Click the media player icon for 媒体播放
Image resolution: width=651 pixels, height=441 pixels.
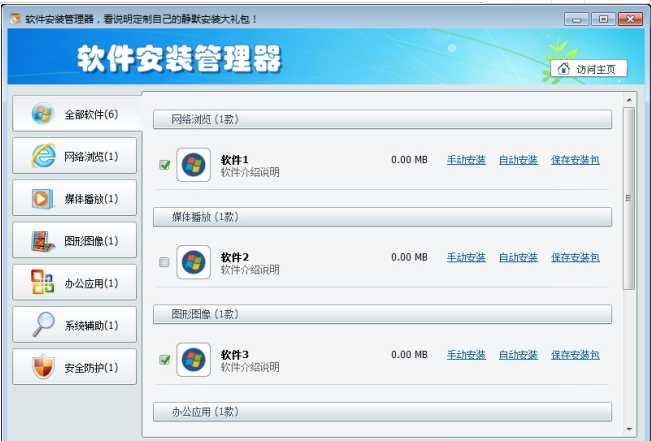[x=42, y=198]
